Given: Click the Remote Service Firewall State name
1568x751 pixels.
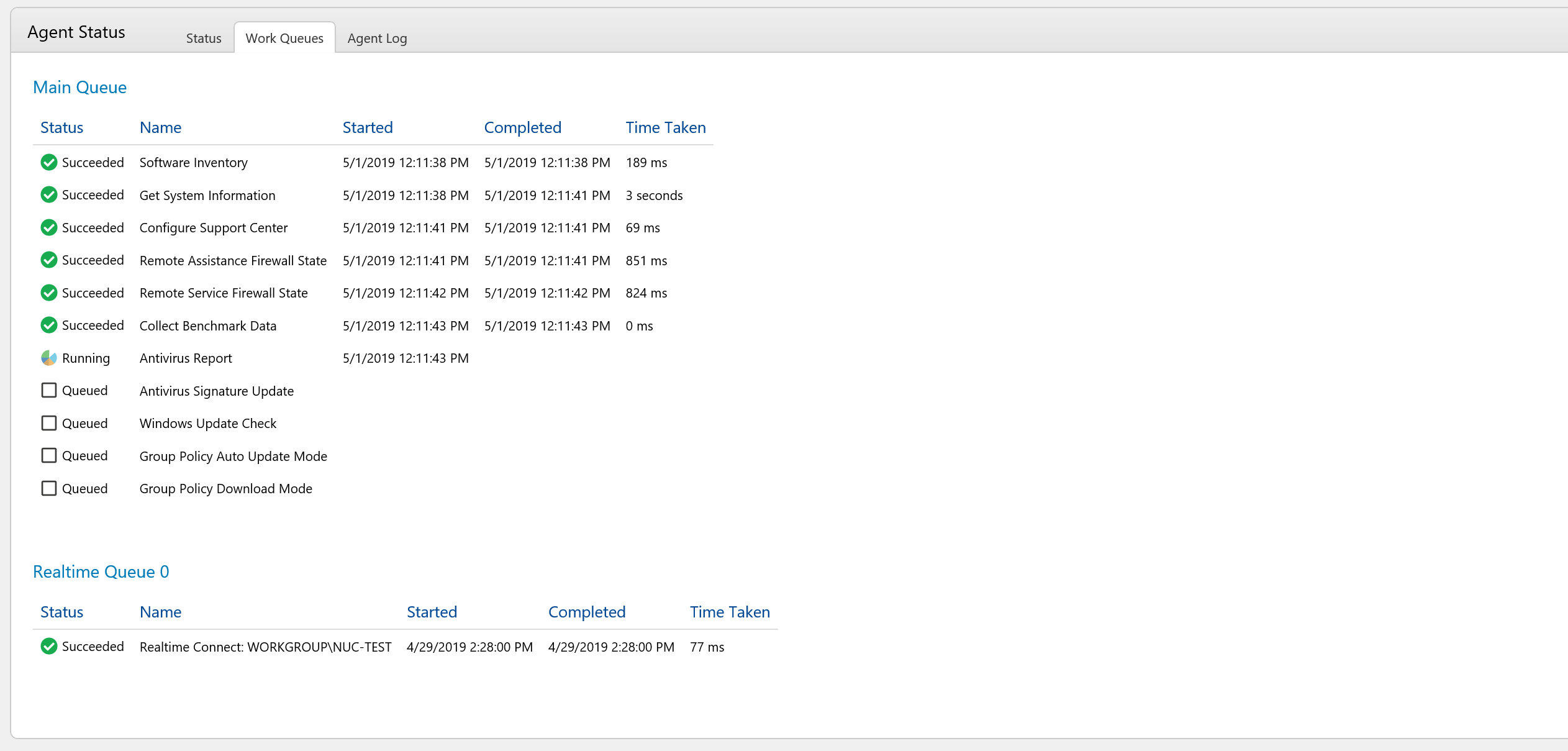Looking at the screenshot, I should tap(224, 293).
